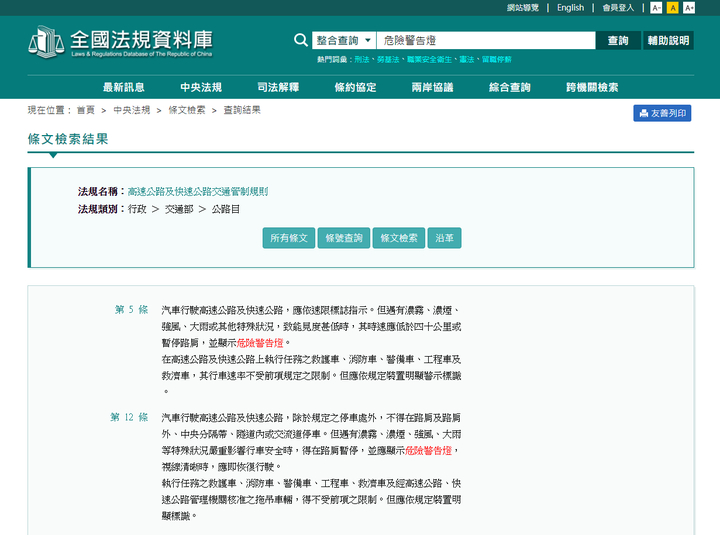Image resolution: width=720 pixels, height=535 pixels.
Task: Open the 第 5 條 article link
Action: 131,310
